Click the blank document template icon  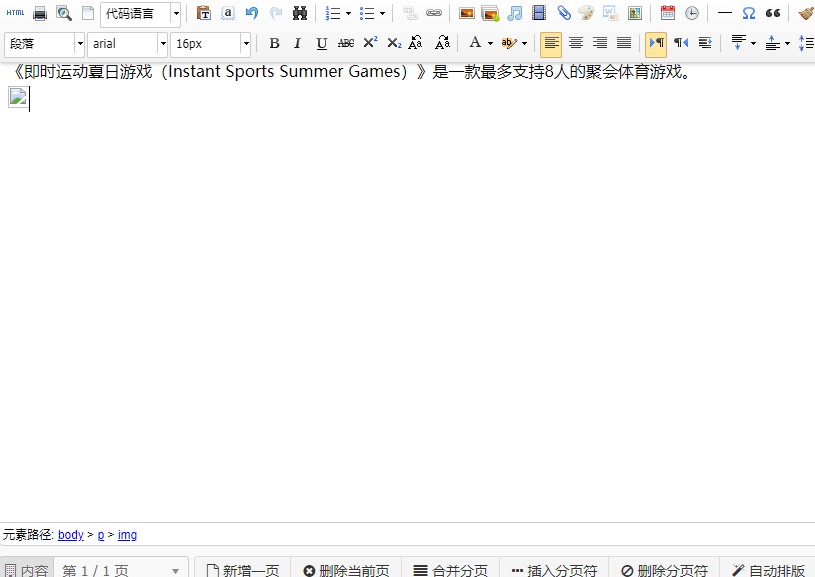(88, 13)
